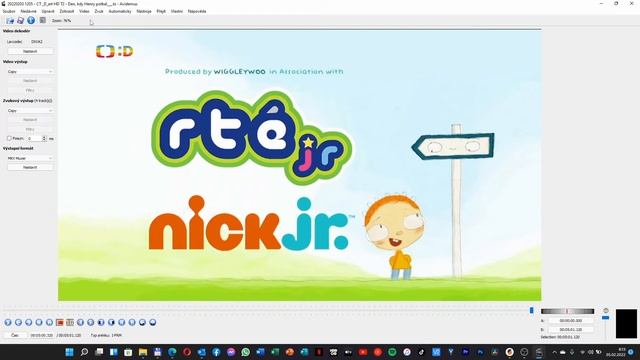Open the Vlastní menu
Viewport: 640px width, 360px height.
click(x=177, y=11)
